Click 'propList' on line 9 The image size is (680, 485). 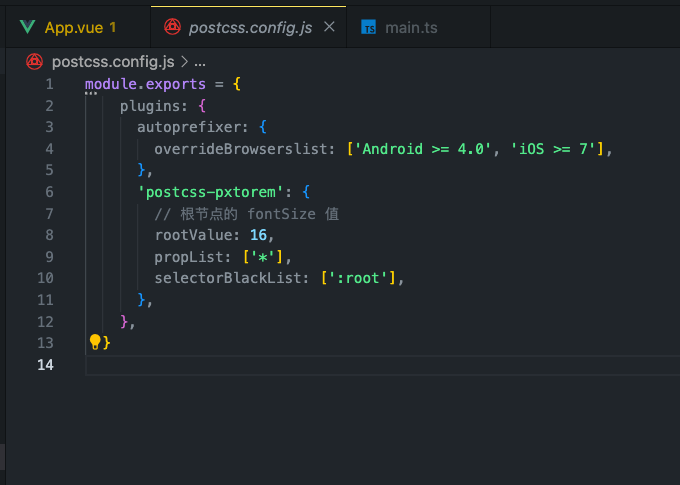(189, 257)
